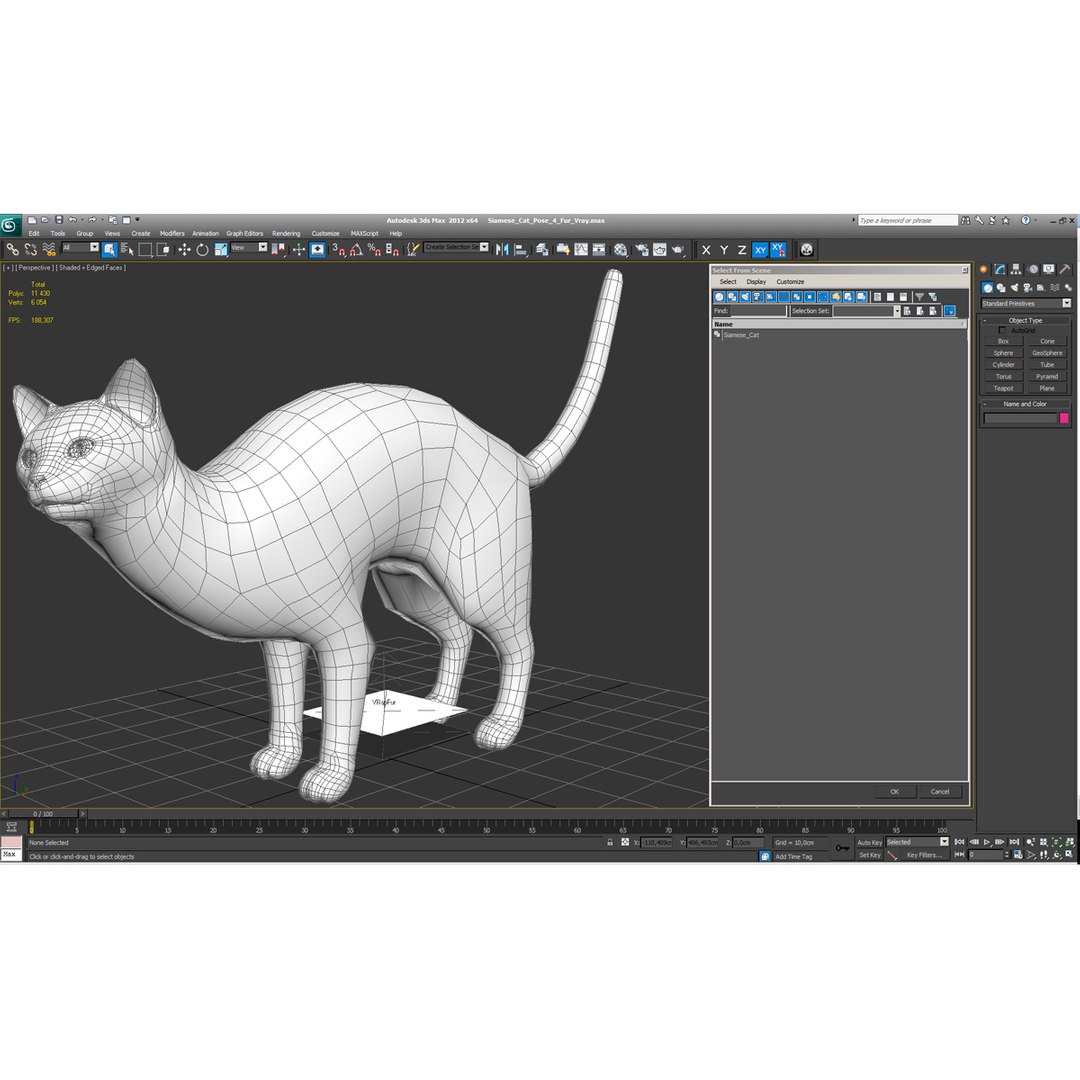The width and height of the screenshot is (1080, 1080).
Task: Toggle 3D Snaps in main toolbar
Action: 338,250
